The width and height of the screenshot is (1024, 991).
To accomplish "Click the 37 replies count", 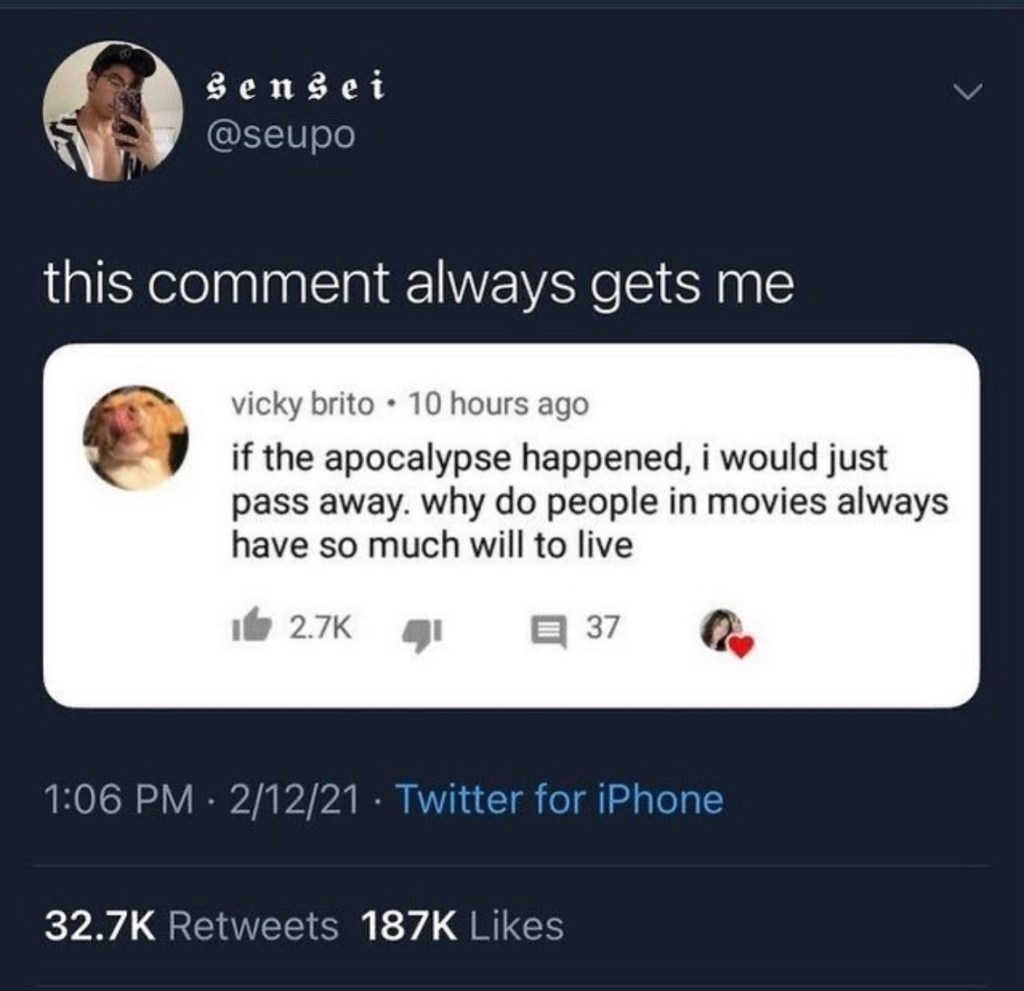I will pos(602,627).
